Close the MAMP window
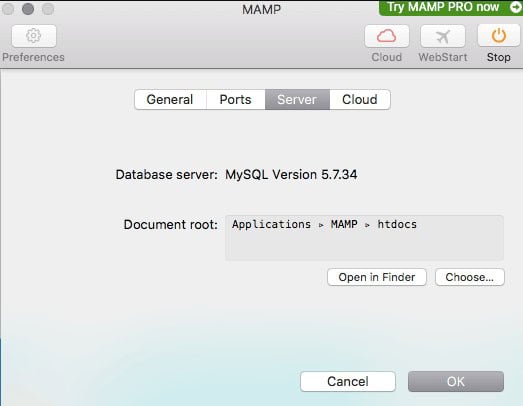Screen dimensions: 523x406 point(8,9)
